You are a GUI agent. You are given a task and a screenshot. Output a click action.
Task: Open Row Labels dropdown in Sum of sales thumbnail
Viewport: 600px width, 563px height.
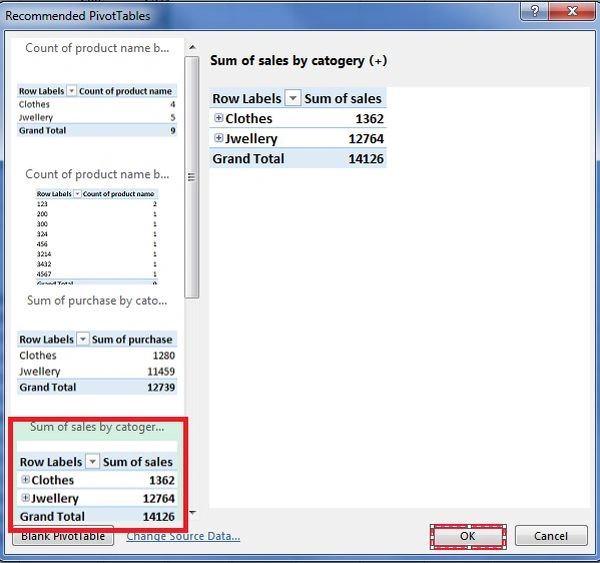point(92,462)
